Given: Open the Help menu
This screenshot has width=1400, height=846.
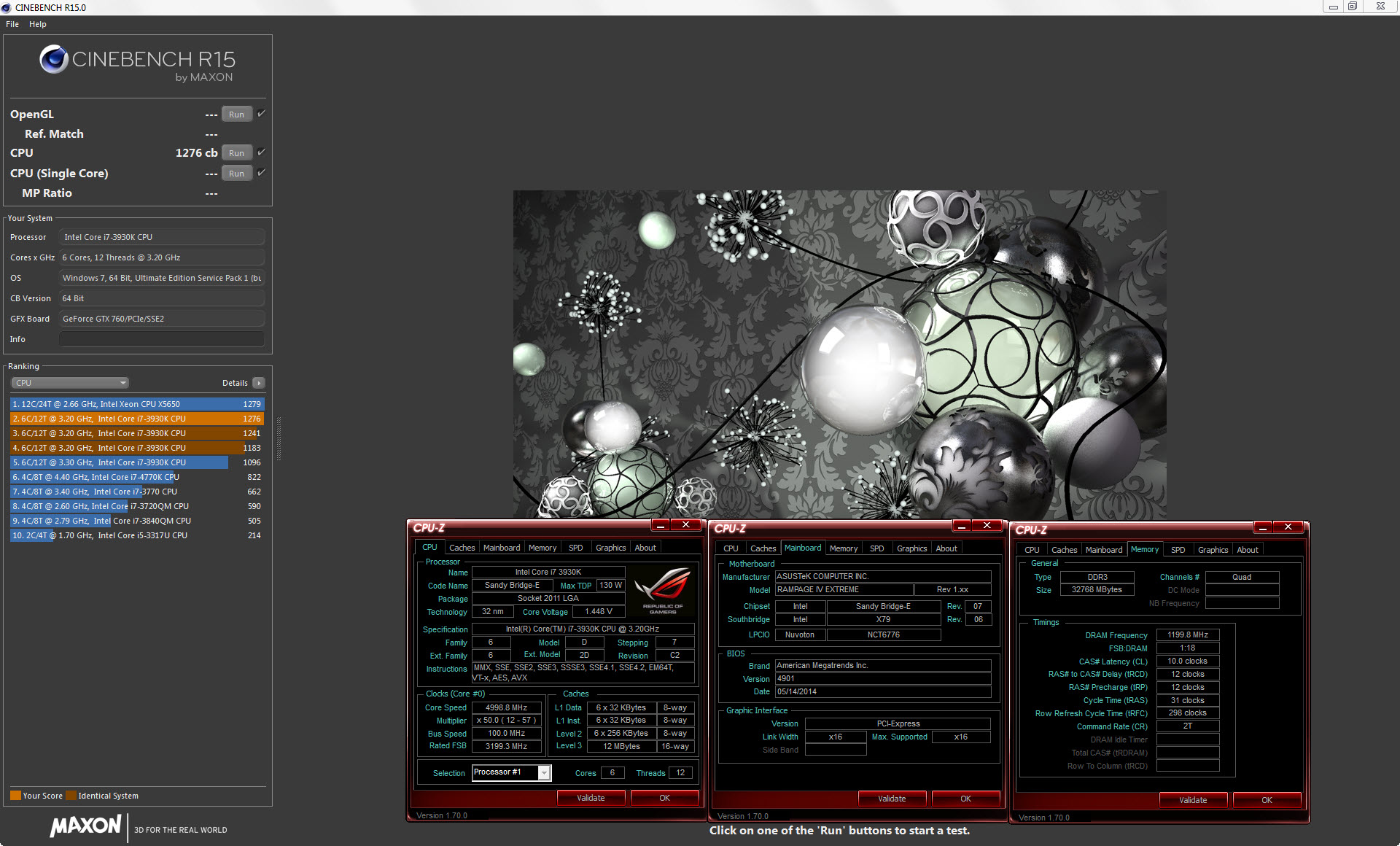Looking at the screenshot, I should click(37, 24).
